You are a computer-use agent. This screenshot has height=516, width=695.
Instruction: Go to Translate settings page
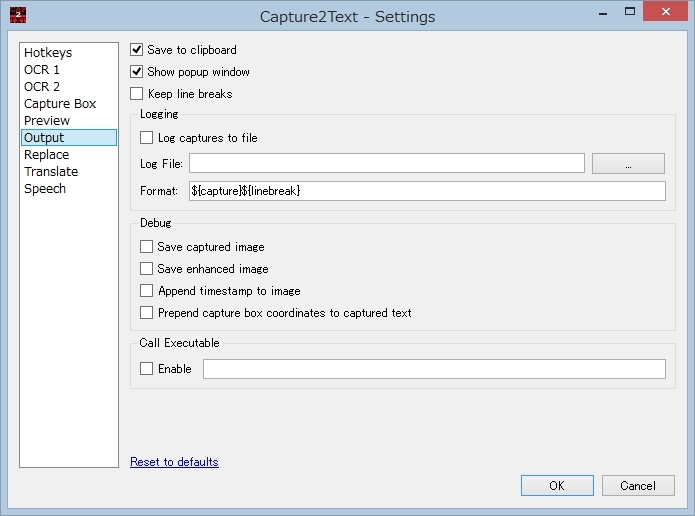[51, 172]
